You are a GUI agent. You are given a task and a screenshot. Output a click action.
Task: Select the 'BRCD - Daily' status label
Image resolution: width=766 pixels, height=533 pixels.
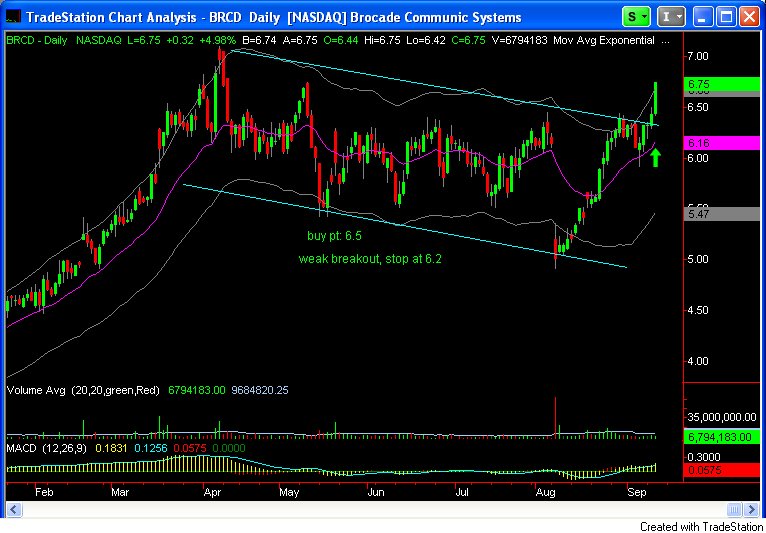point(36,41)
